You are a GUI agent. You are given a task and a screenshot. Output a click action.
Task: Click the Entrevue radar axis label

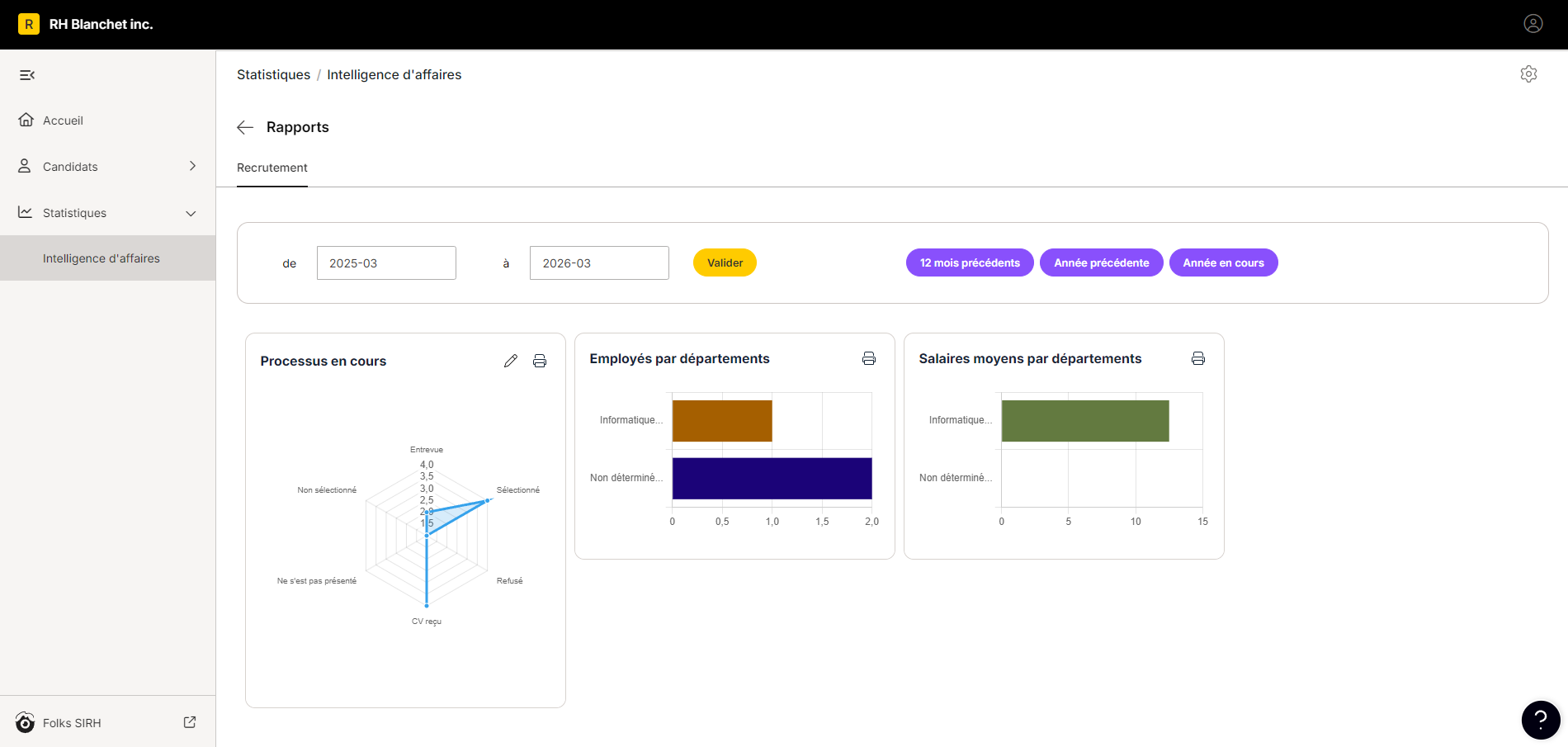[x=427, y=450]
